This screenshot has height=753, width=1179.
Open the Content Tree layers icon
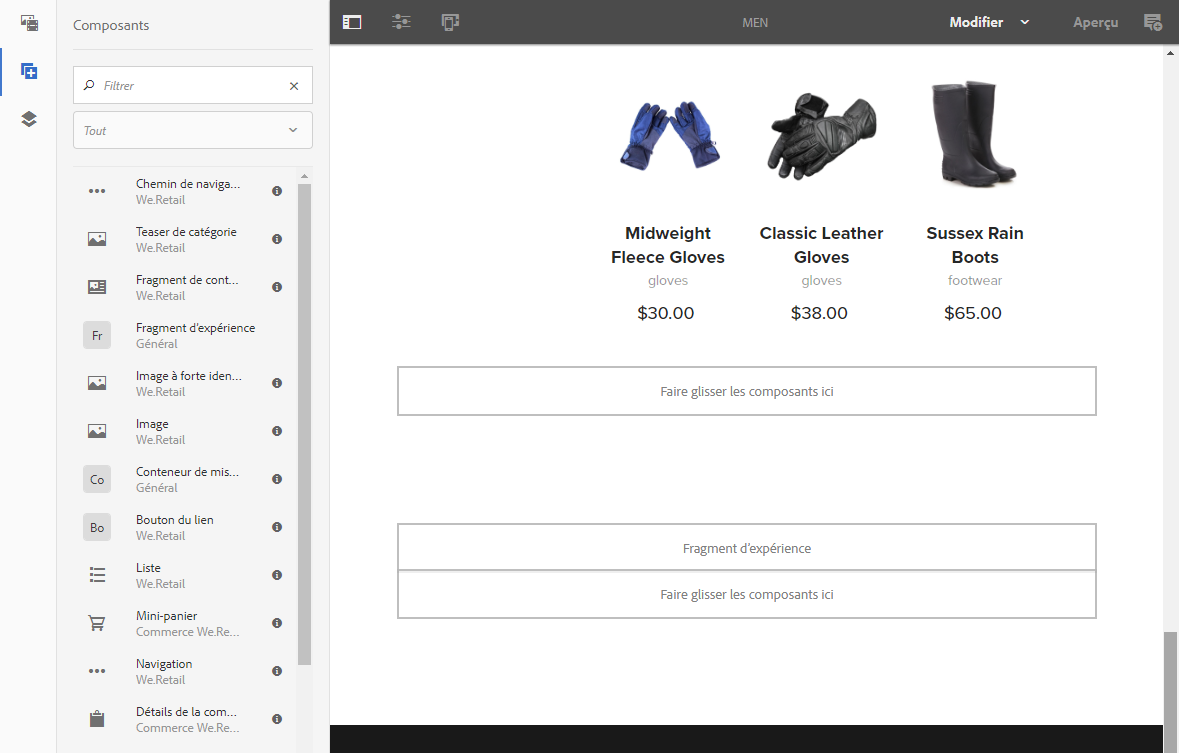click(x=29, y=119)
